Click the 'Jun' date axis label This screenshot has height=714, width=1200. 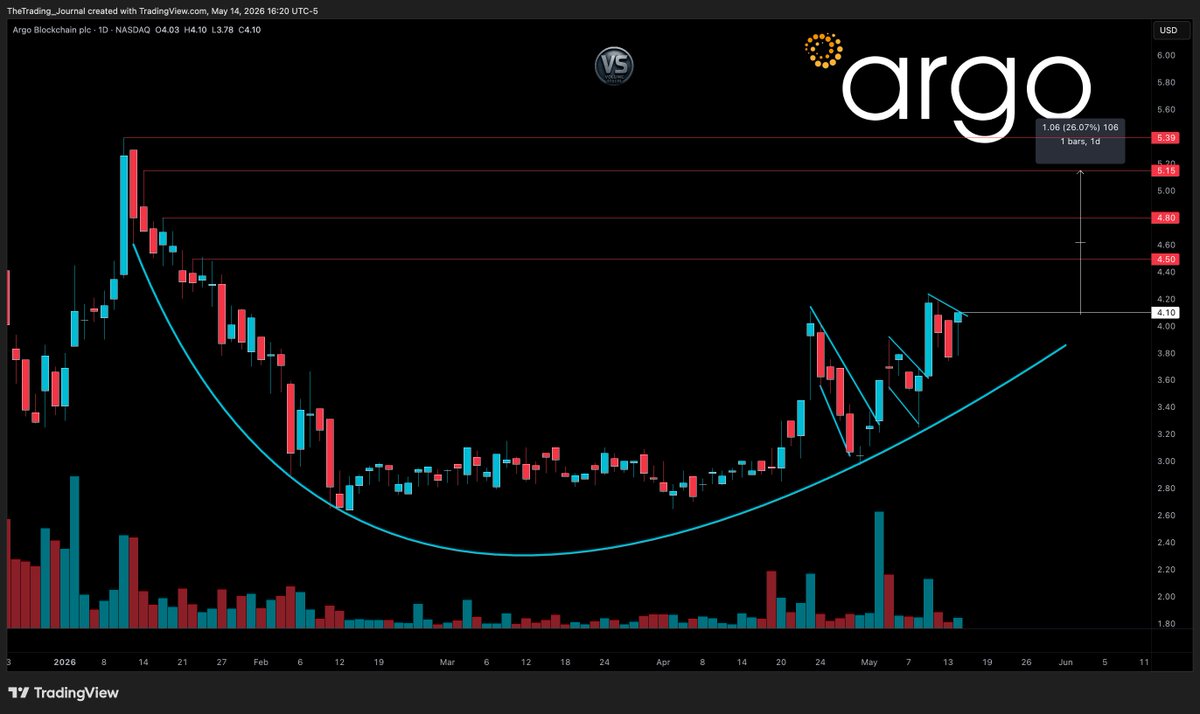(1065, 661)
